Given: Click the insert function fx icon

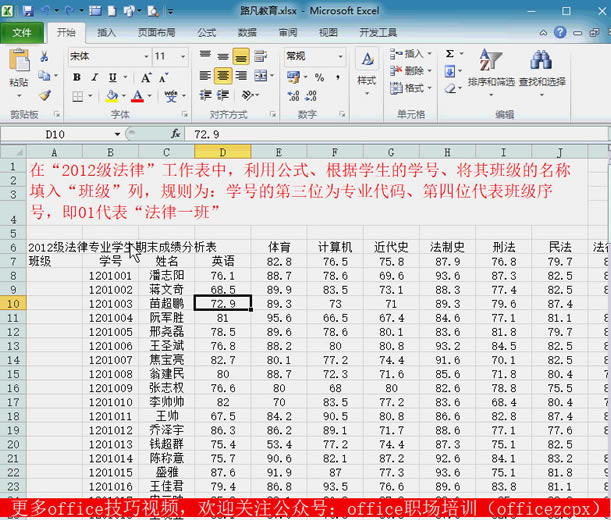Looking at the screenshot, I should (x=176, y=134).
